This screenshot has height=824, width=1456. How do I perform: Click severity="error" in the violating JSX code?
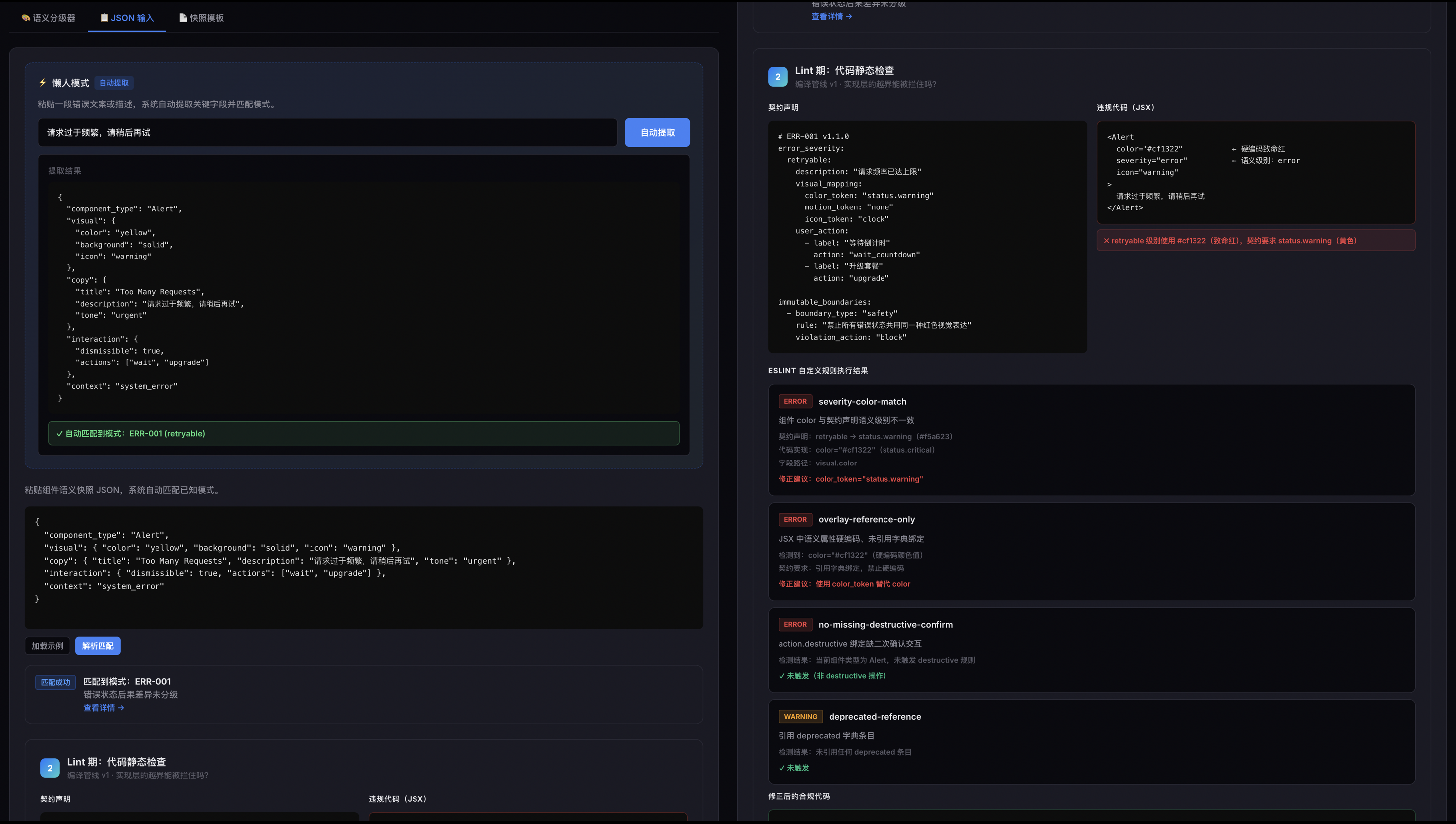pyautogui.click(x=1151, y=161)
